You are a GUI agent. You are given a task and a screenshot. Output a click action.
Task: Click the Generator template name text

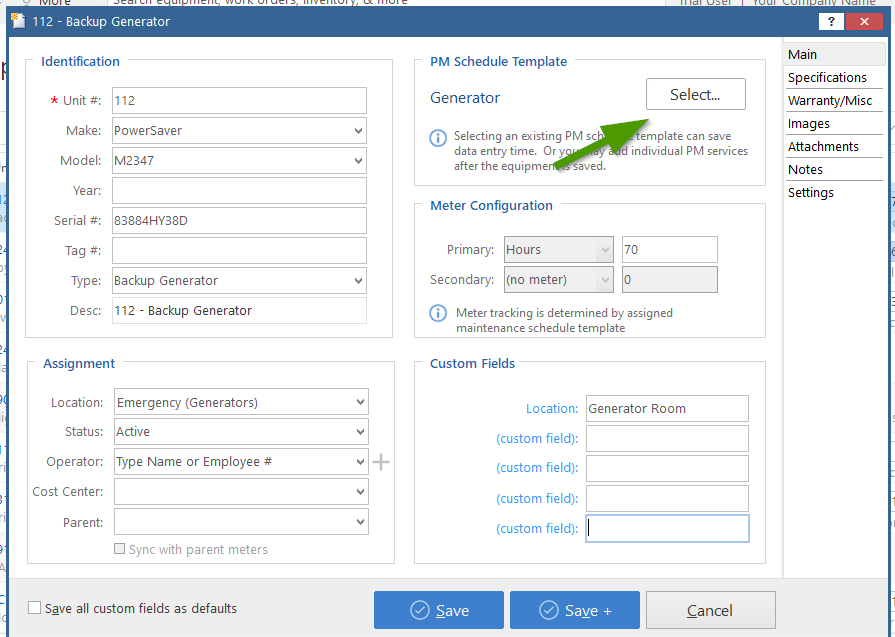(465, 98)
